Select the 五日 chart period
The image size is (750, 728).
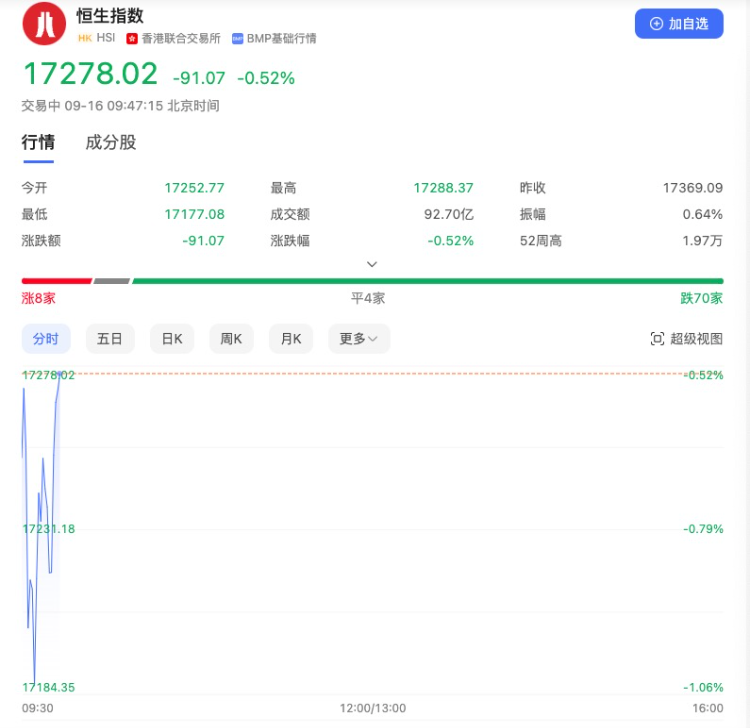pos(110,339)
